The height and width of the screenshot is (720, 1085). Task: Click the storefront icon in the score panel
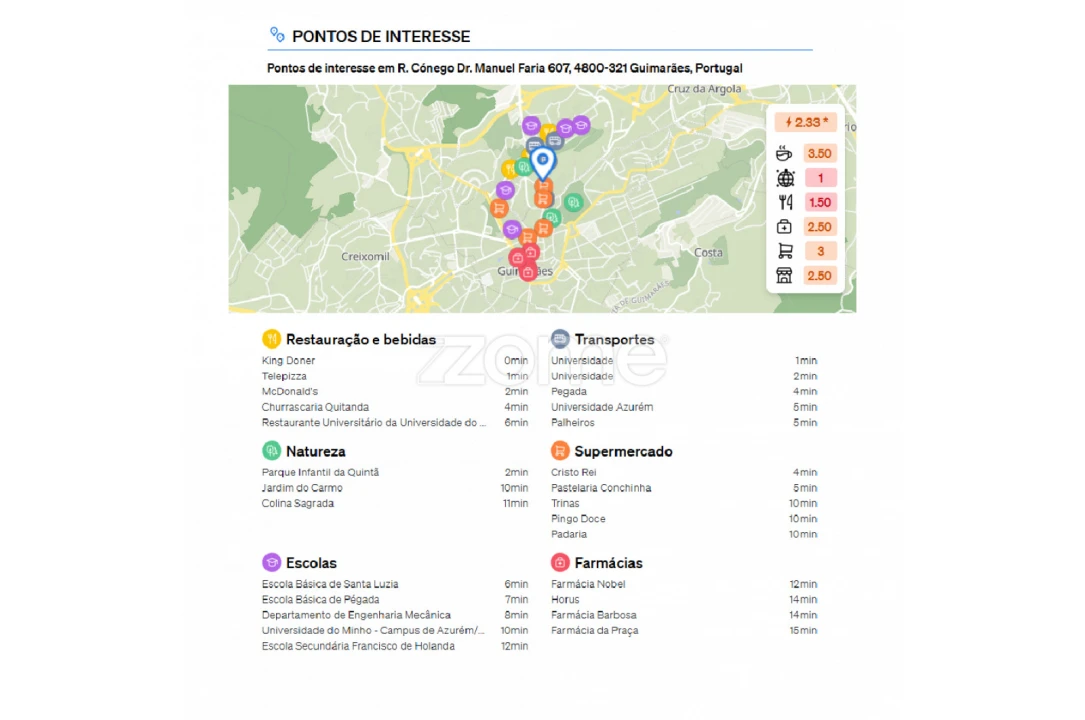point(785,276)
